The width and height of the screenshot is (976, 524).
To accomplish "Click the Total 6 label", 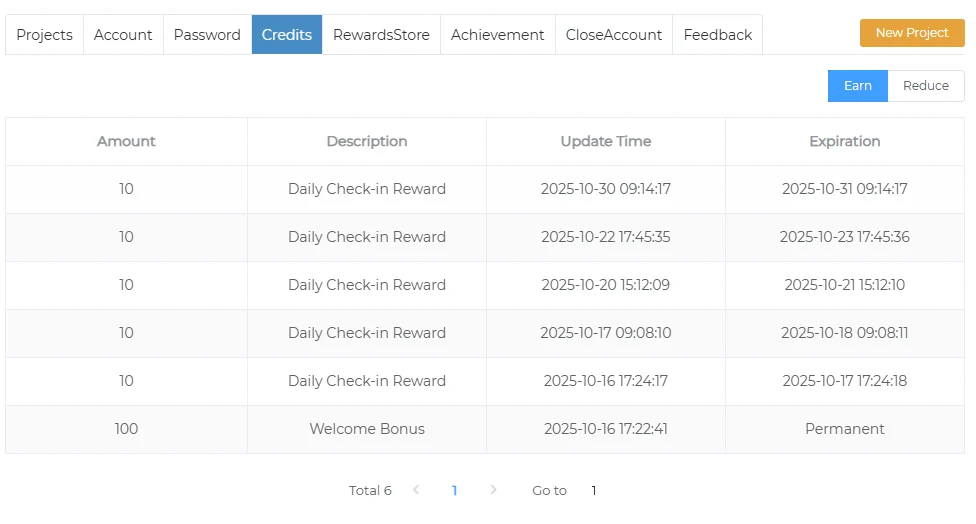I will 370,490.
